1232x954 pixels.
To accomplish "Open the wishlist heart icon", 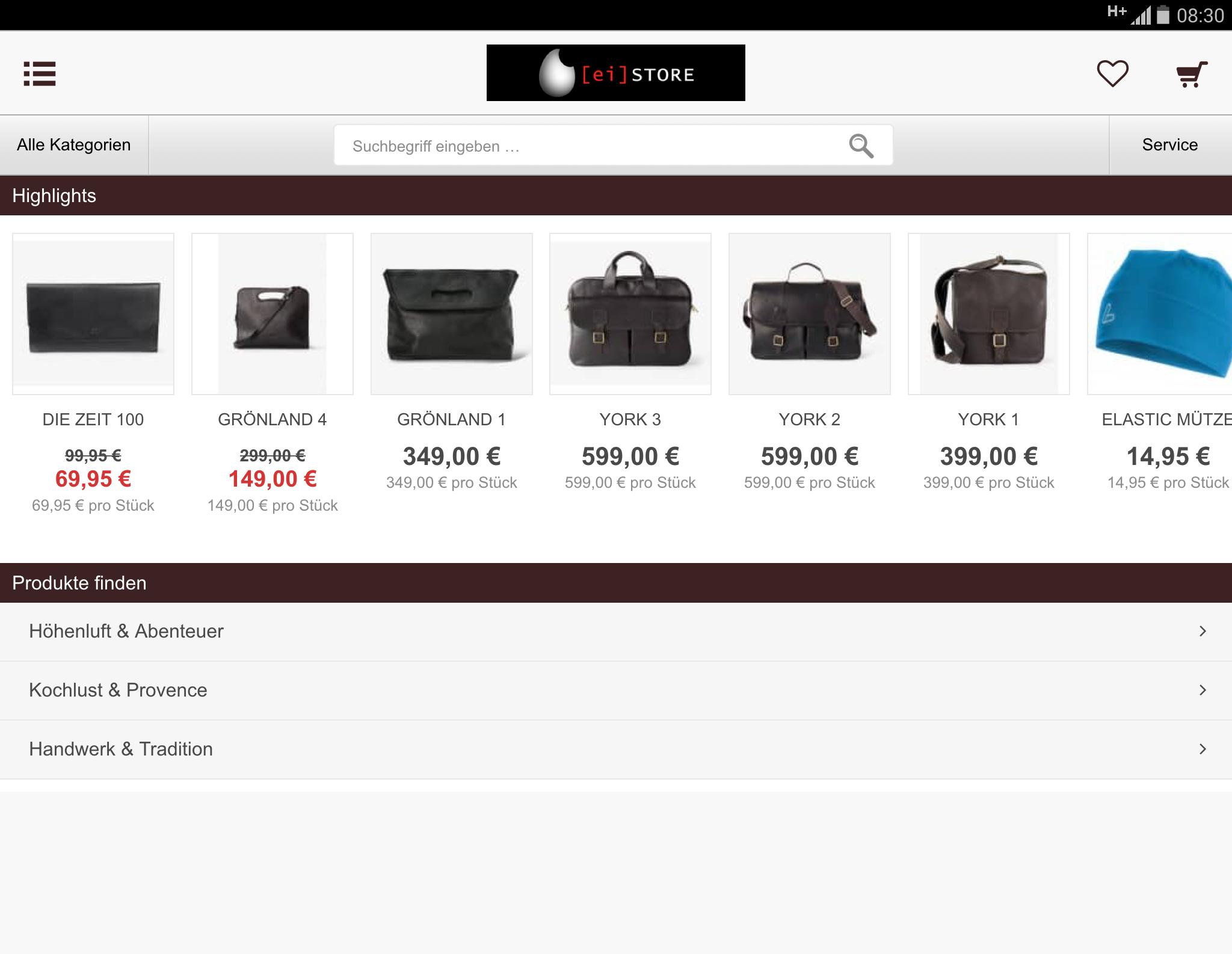I will (1112, 73).
